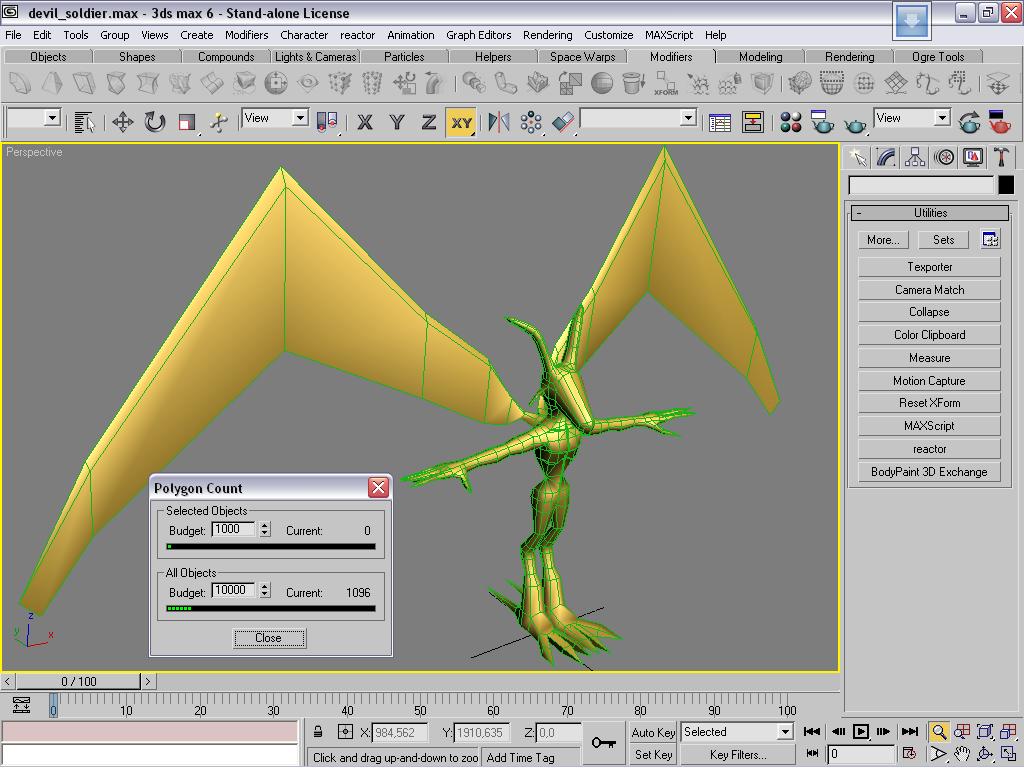Screen dimensions: 1024x768
Task: Click the Collapse utility button
Action: (x=929, y=312)
